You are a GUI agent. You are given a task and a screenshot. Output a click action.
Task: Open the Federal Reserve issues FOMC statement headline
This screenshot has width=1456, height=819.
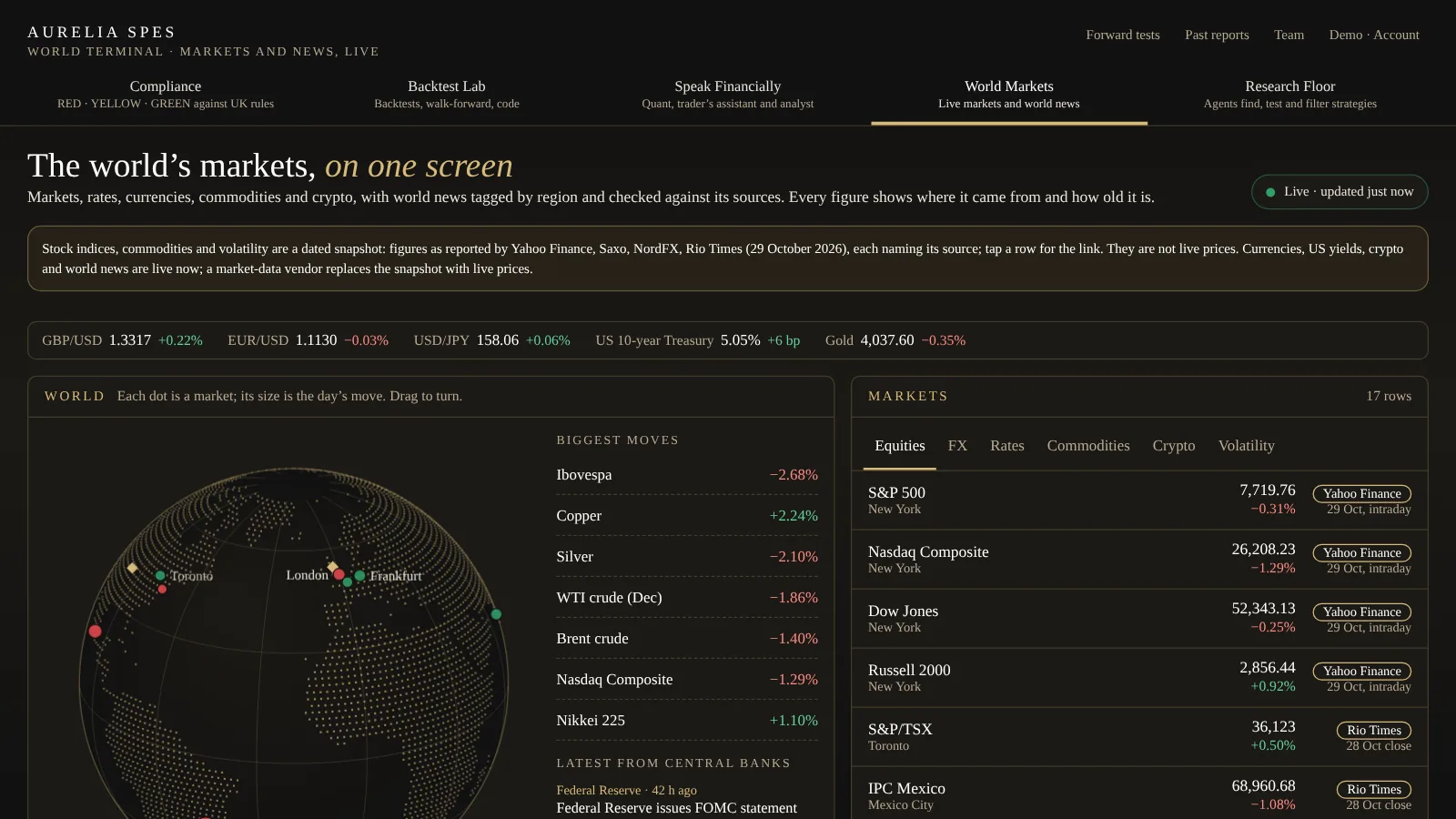point(676,808)
